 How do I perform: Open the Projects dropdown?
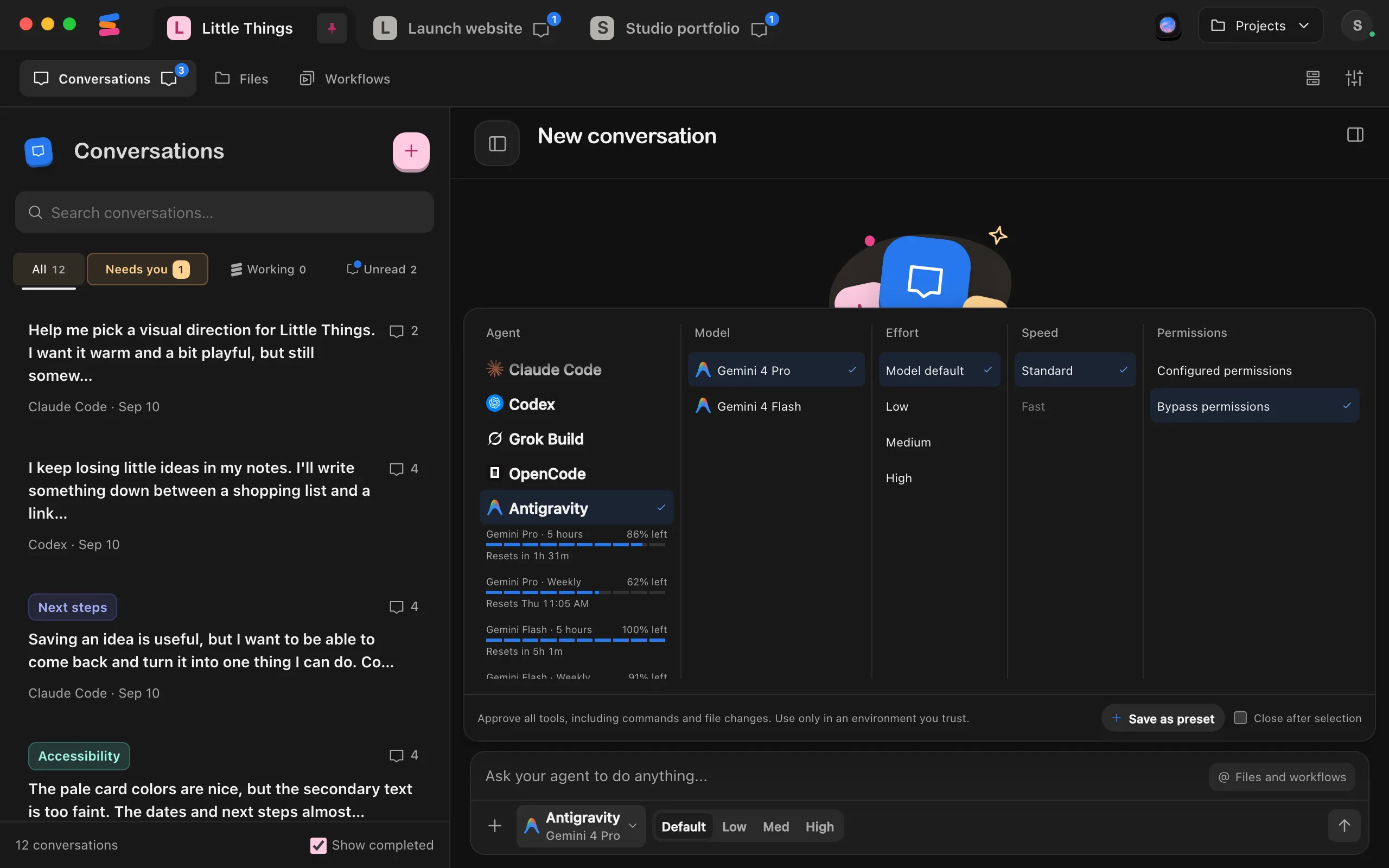(x=1260, y=26)
